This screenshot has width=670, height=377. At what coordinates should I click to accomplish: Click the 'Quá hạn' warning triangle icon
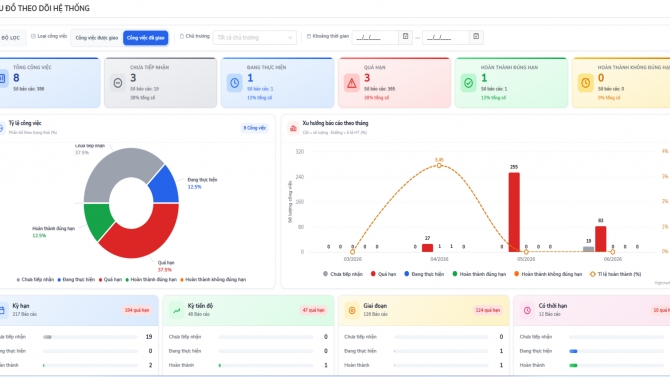pyautogui.click(x=352, y=83)
